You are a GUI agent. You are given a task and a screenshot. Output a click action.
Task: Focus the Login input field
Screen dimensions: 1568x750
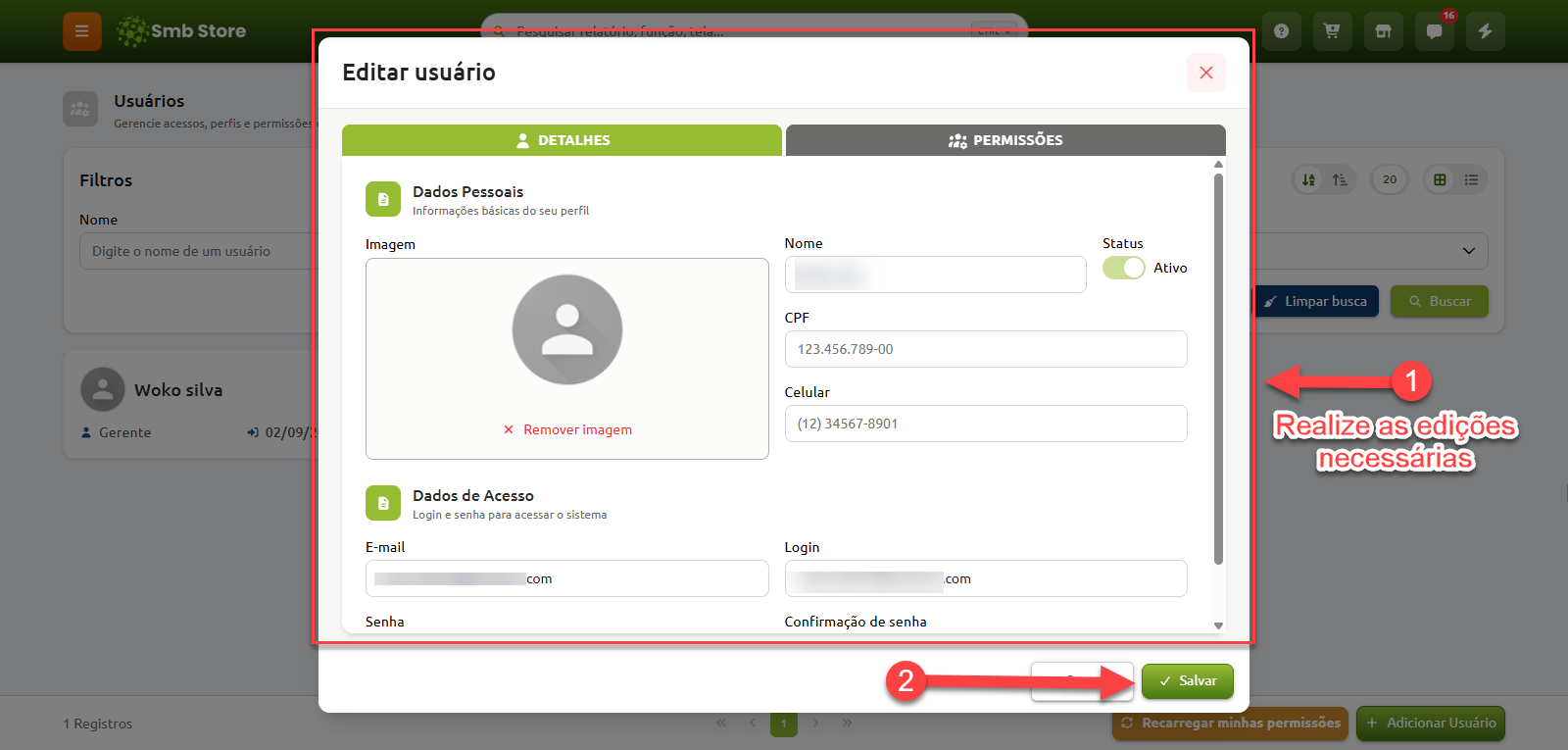point(986,578)
